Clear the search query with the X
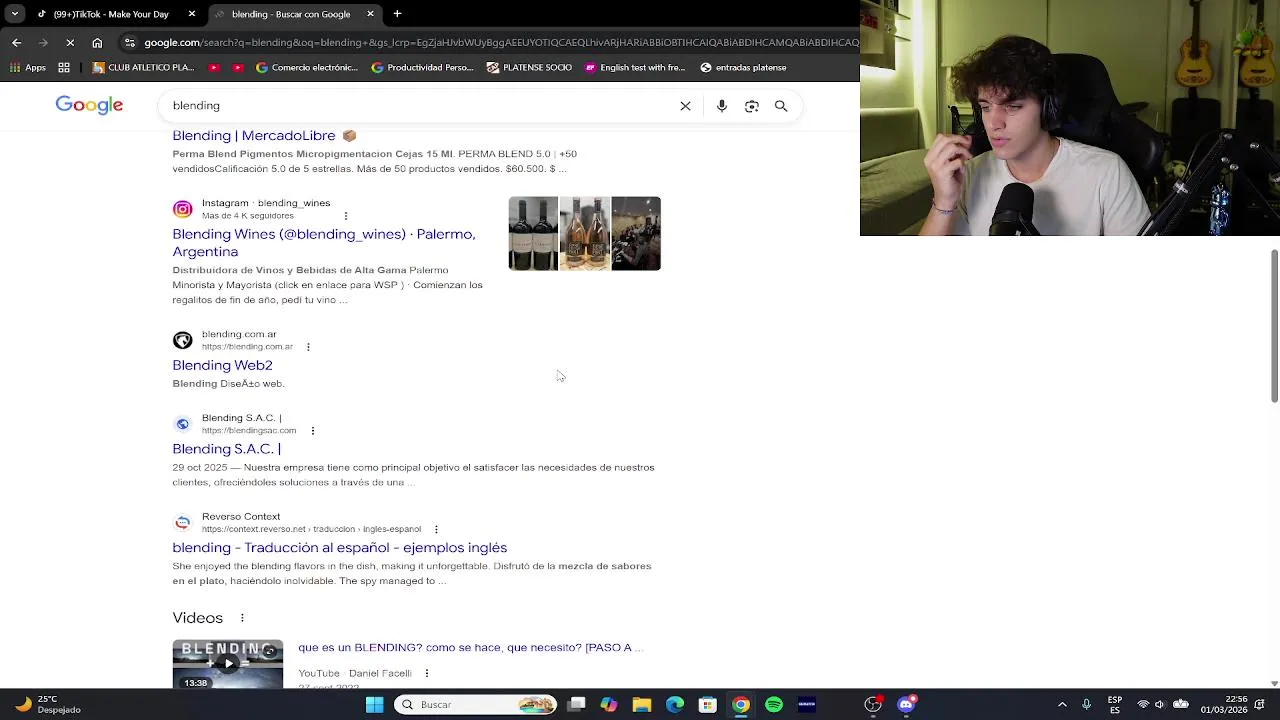The width and height of the screenshot is (1280, 720). click(685, 106)
